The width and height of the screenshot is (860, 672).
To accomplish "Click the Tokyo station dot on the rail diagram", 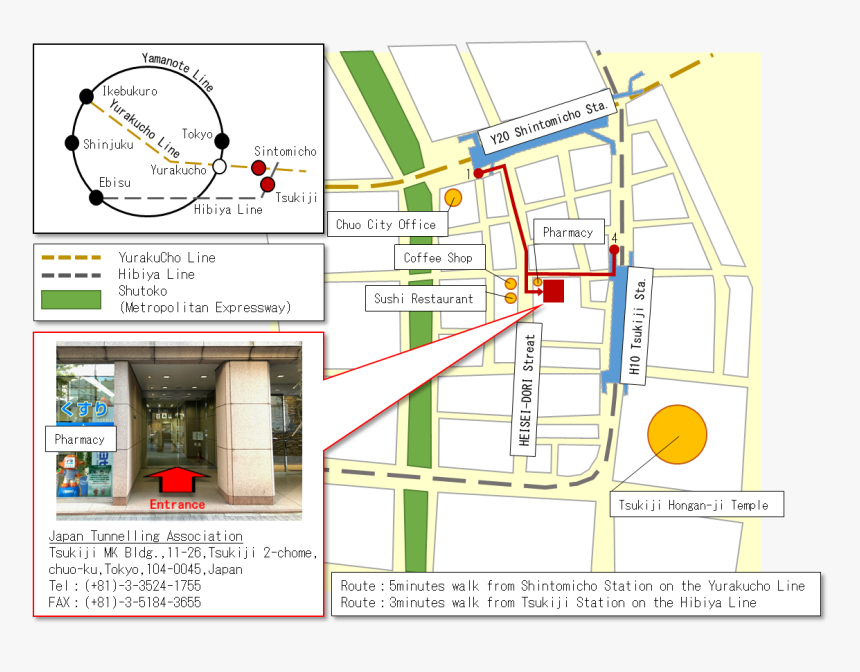I will 222,141.
